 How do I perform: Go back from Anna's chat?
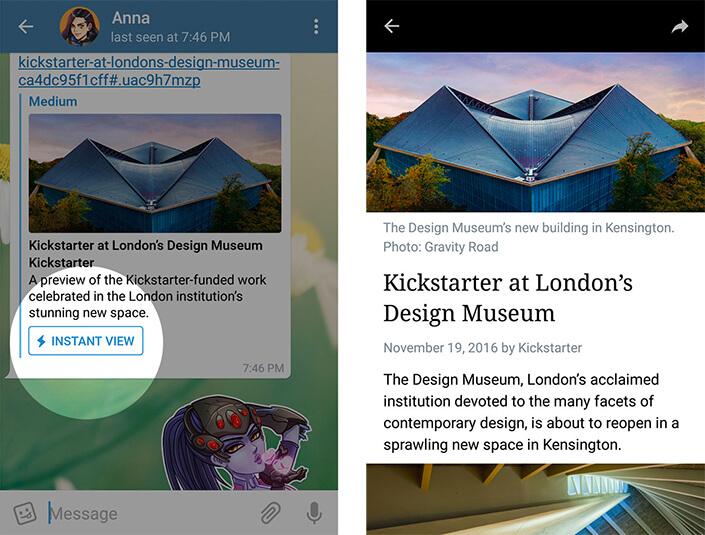(x=26, y=27)
